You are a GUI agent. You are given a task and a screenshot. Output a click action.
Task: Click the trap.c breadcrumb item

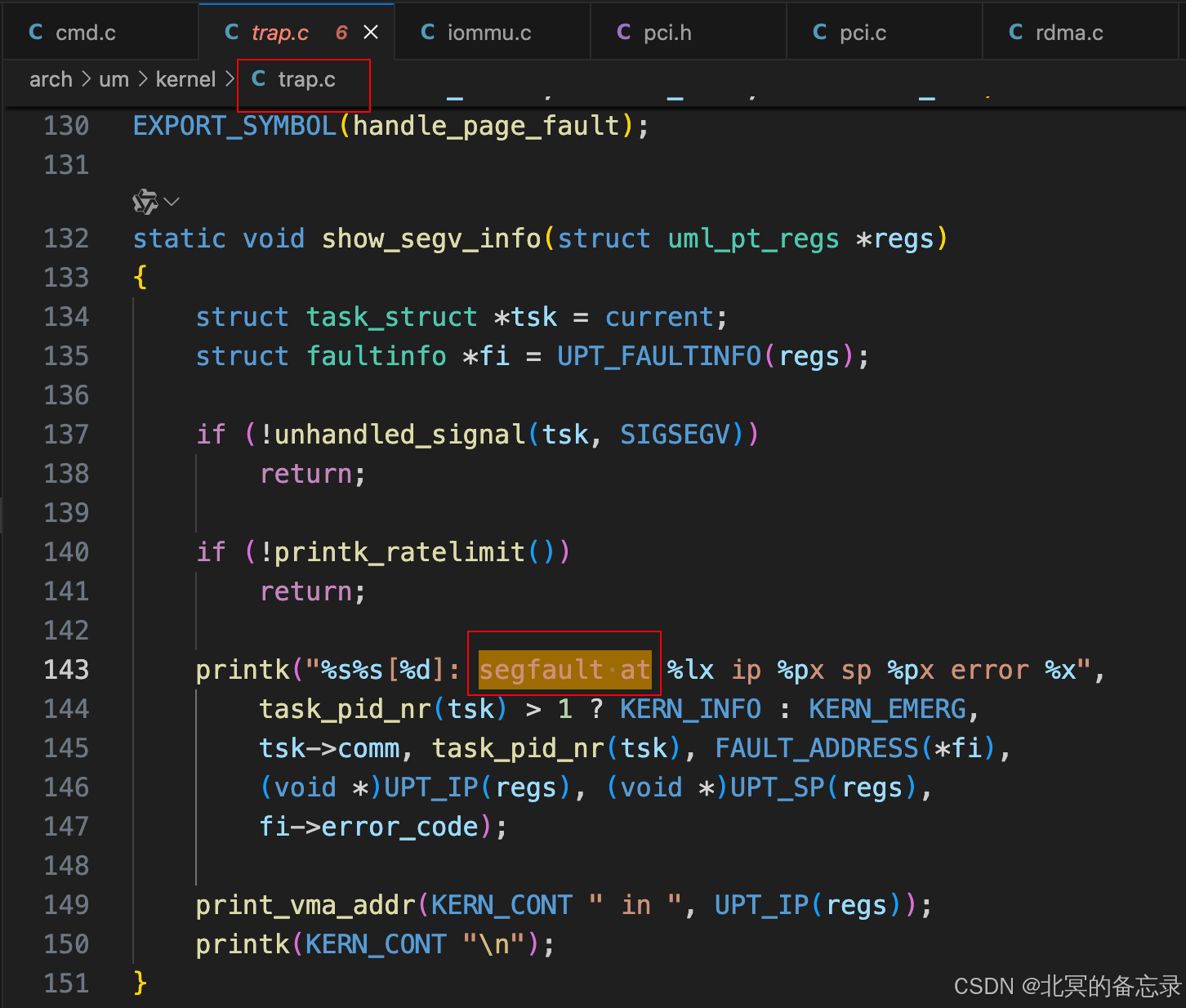point(306,79)
